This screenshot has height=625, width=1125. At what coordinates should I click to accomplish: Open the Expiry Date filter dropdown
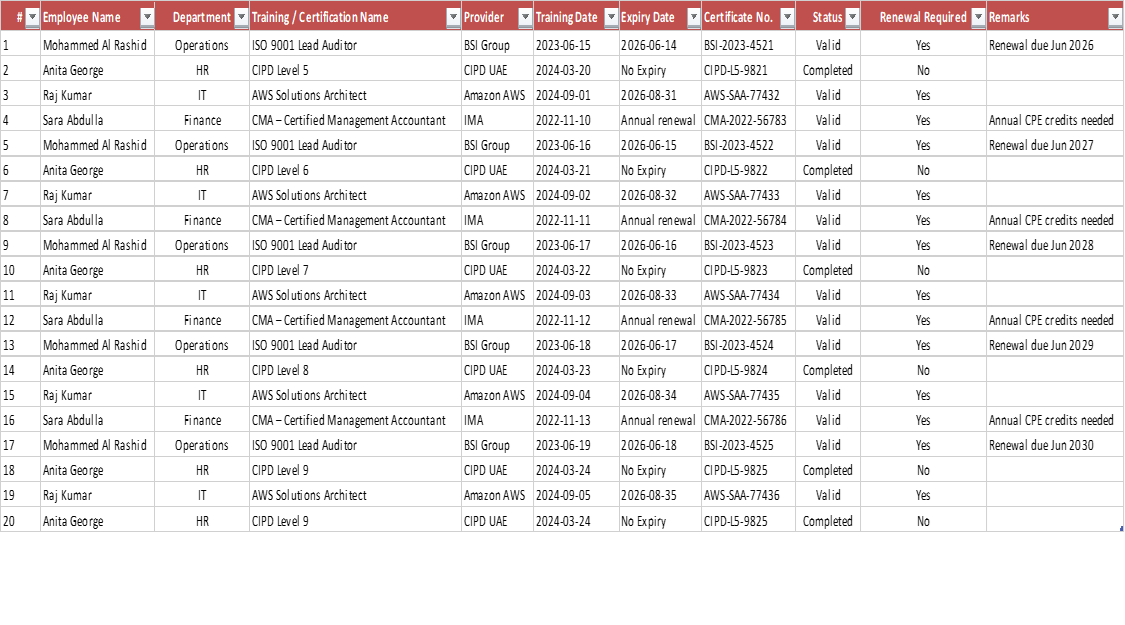(x=694, y=17)
